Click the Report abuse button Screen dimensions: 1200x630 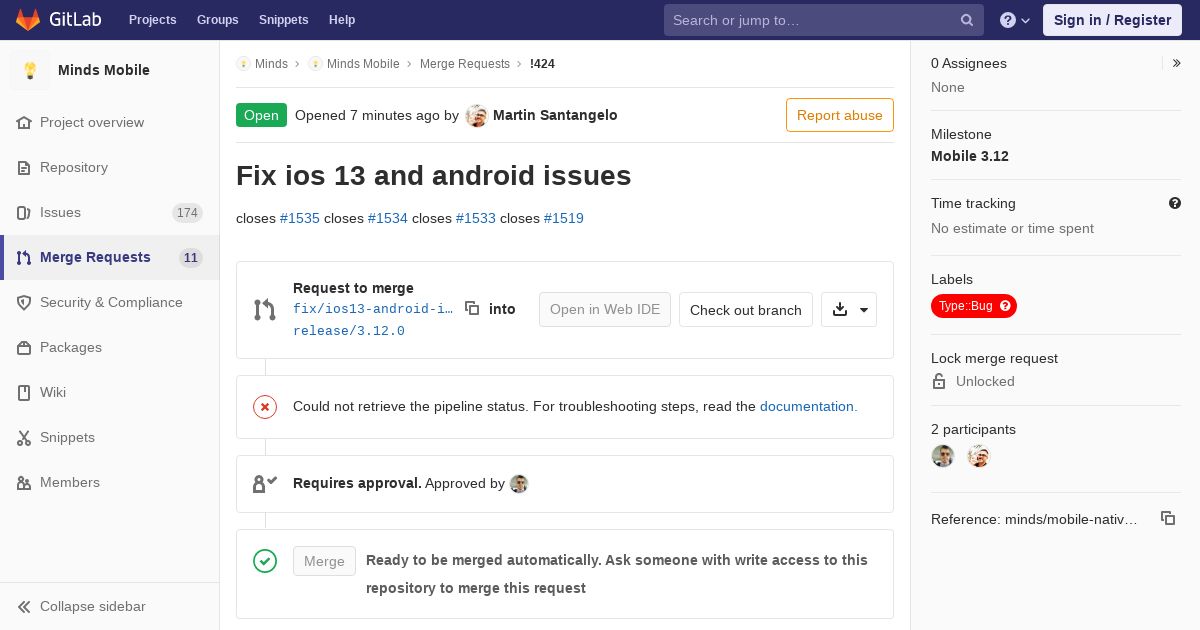tap(840, 115)
